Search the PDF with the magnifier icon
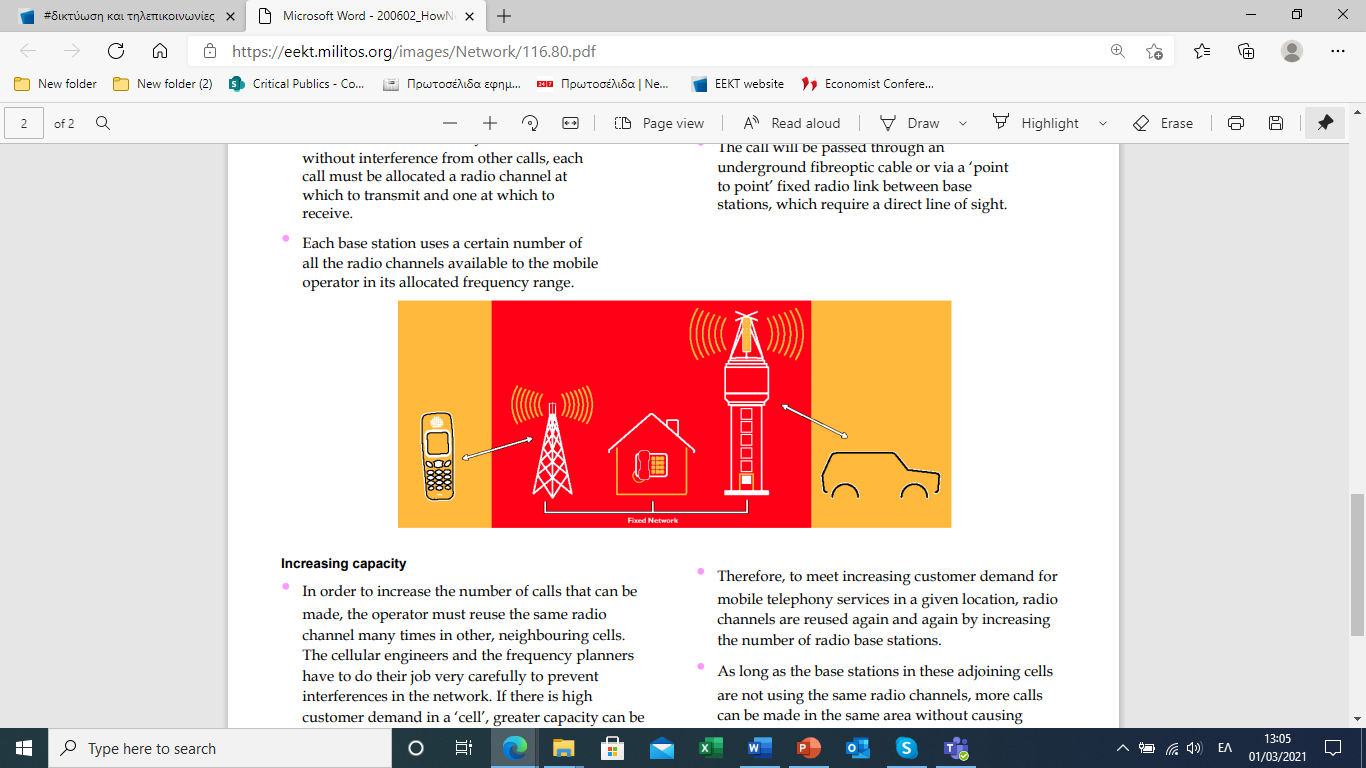The image size is (1366, 768). coord(102,123)
